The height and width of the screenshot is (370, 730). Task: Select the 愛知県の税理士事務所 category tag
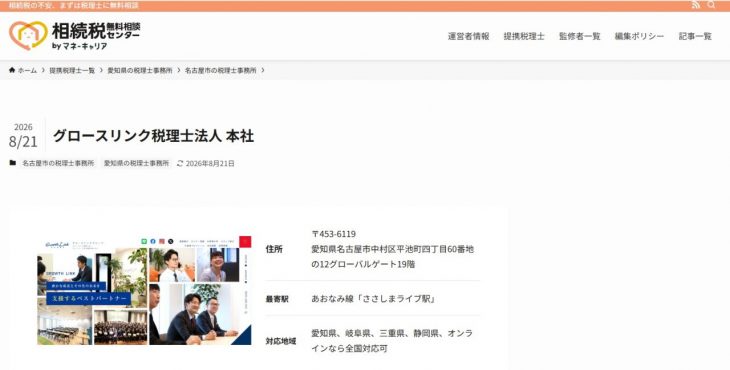coord(136,163)
